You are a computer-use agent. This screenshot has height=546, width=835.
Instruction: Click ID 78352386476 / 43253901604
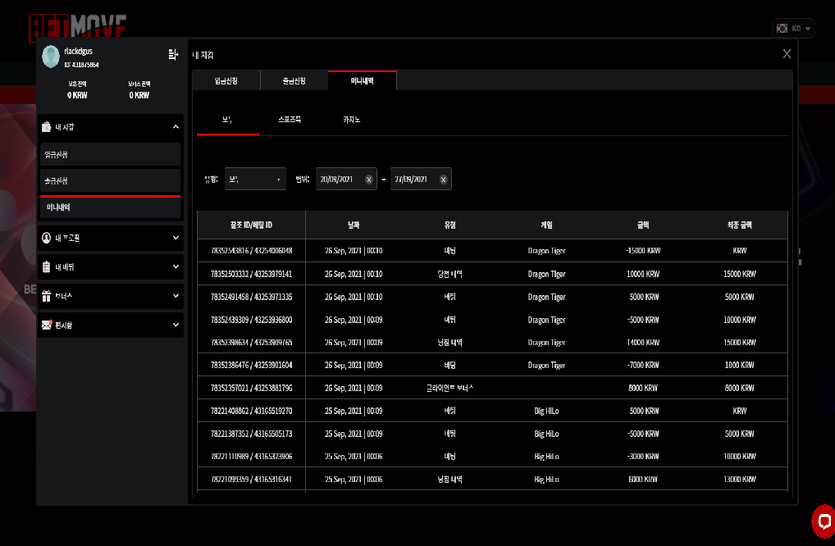tap(251, 365)
